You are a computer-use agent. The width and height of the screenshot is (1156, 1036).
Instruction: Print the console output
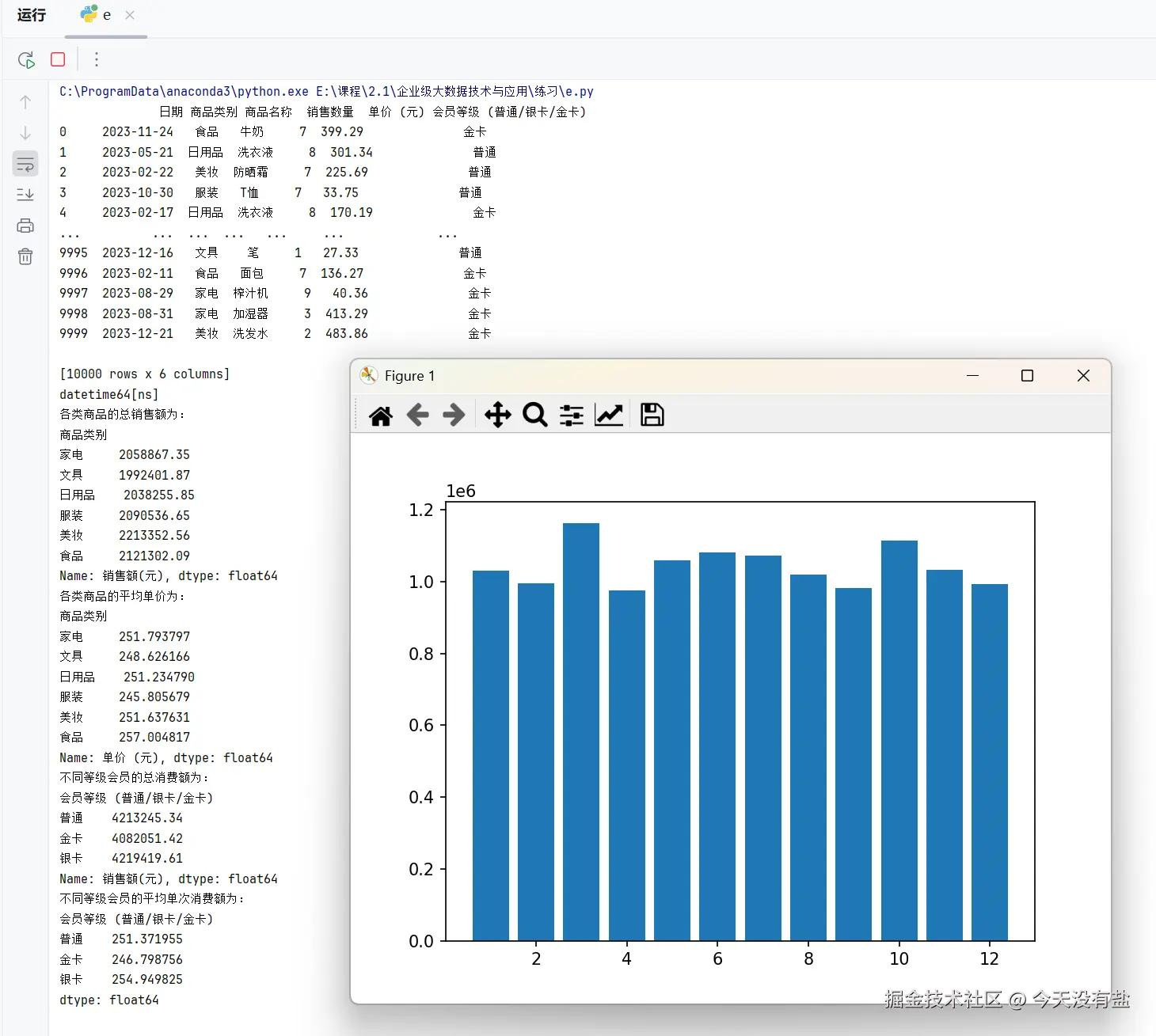[x=25, y=226]
